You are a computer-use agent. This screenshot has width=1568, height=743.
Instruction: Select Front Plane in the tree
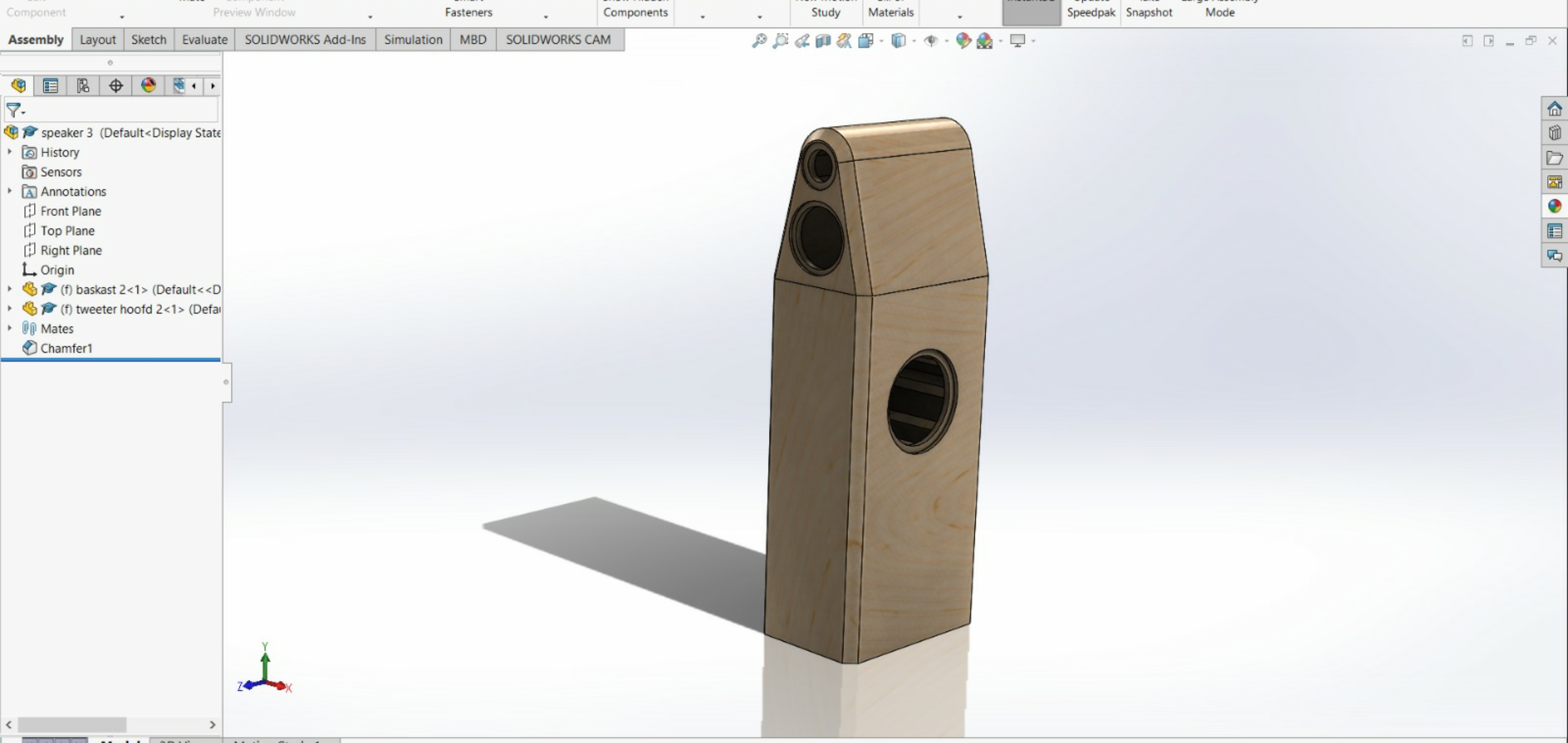tap(61, 211)
